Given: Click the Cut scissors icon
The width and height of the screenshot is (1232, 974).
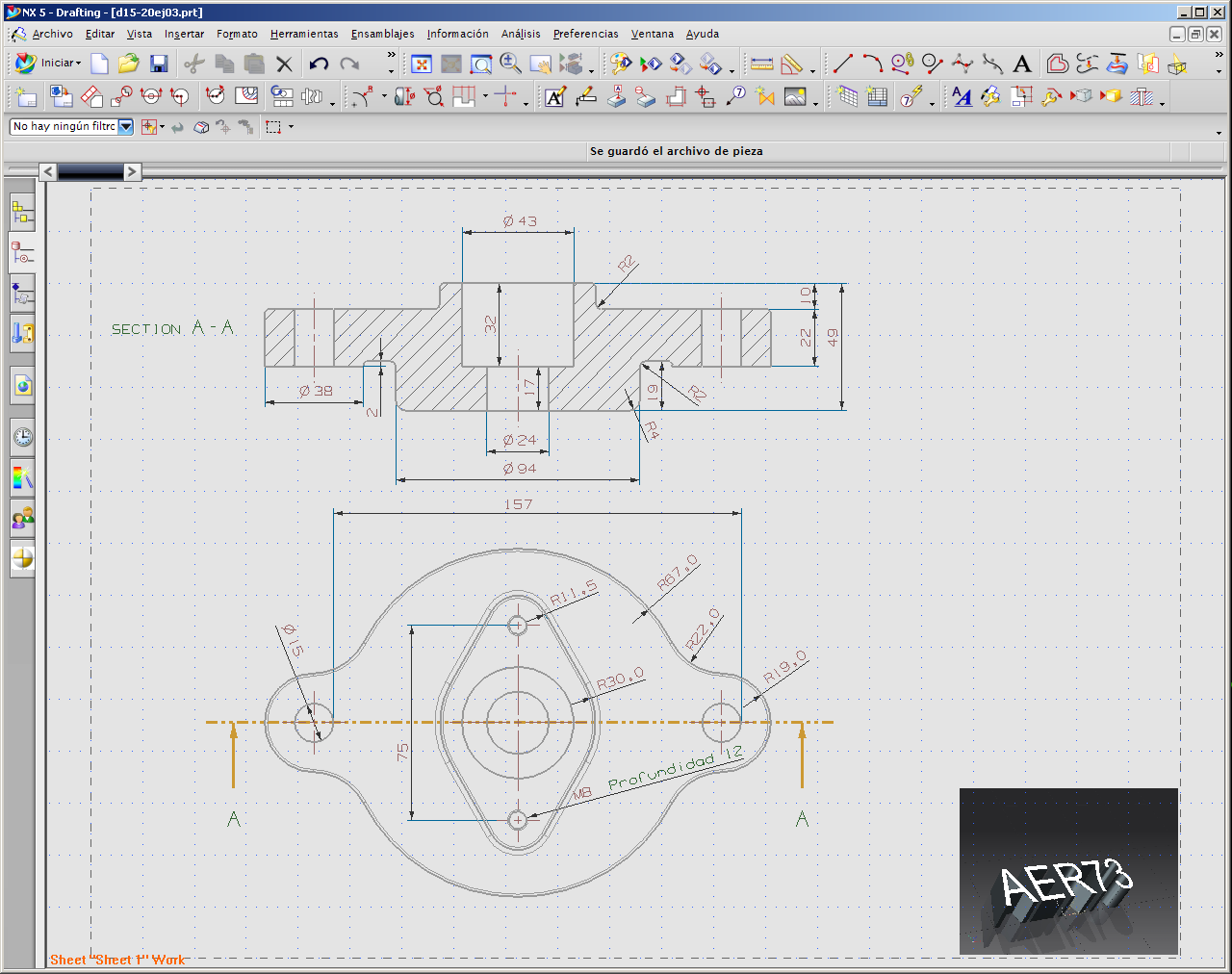Looking at the screenshot, I should [x=194, y=64].
